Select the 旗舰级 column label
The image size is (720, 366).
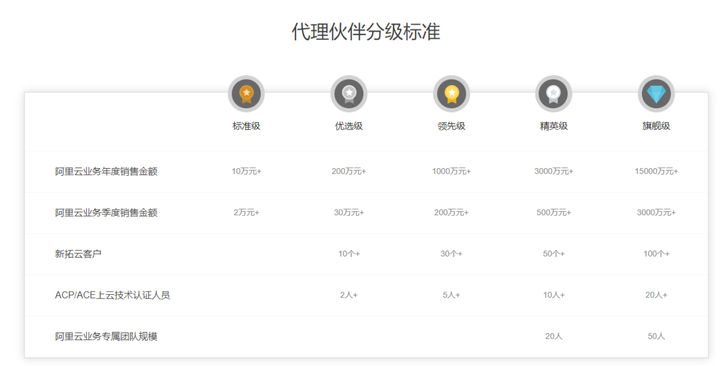(x=656, y=126)
